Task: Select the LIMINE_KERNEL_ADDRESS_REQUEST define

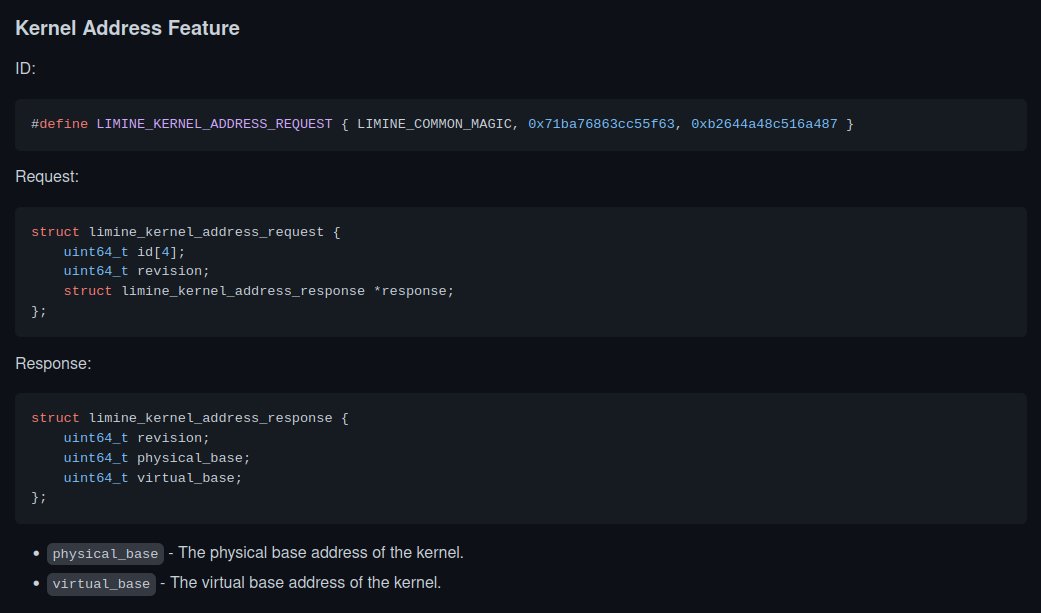Action: (213, 124)
